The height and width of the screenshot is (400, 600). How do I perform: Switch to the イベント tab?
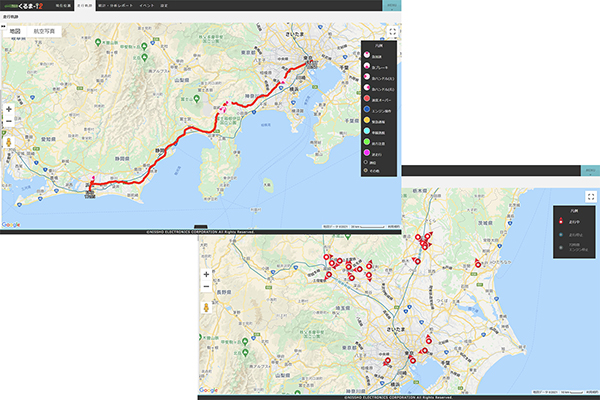[x=146, y=6]
